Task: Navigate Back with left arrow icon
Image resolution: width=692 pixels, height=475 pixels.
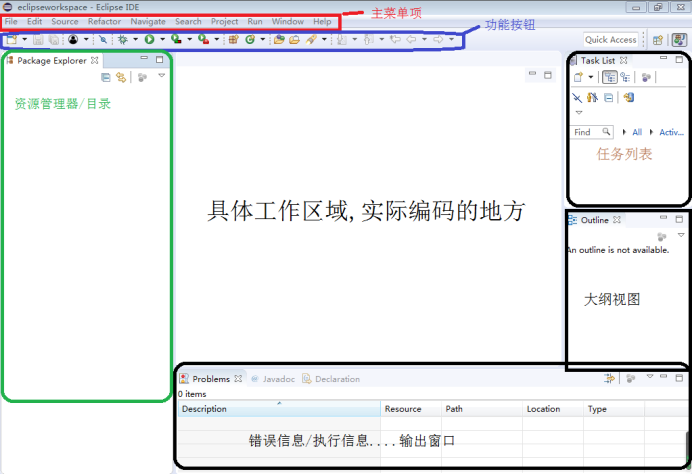Action: [x=411, y=40]
